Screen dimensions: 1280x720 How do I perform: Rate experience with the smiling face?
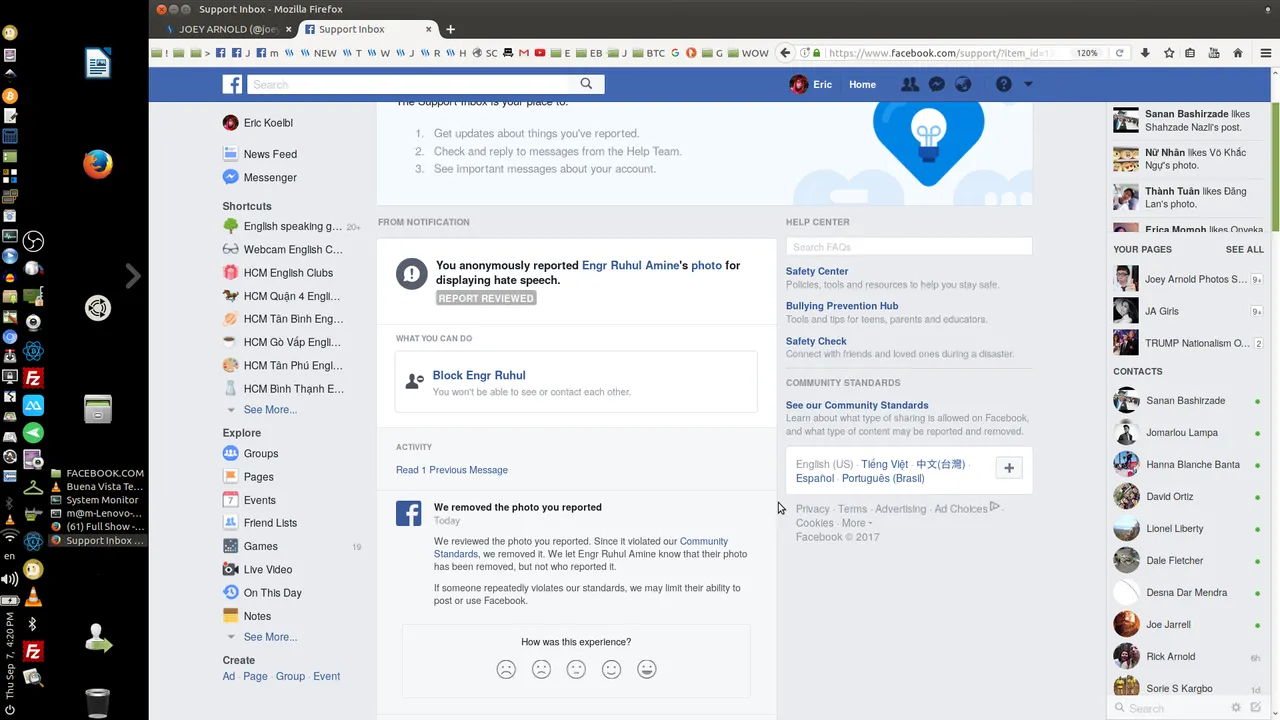[x=611, y=669]
